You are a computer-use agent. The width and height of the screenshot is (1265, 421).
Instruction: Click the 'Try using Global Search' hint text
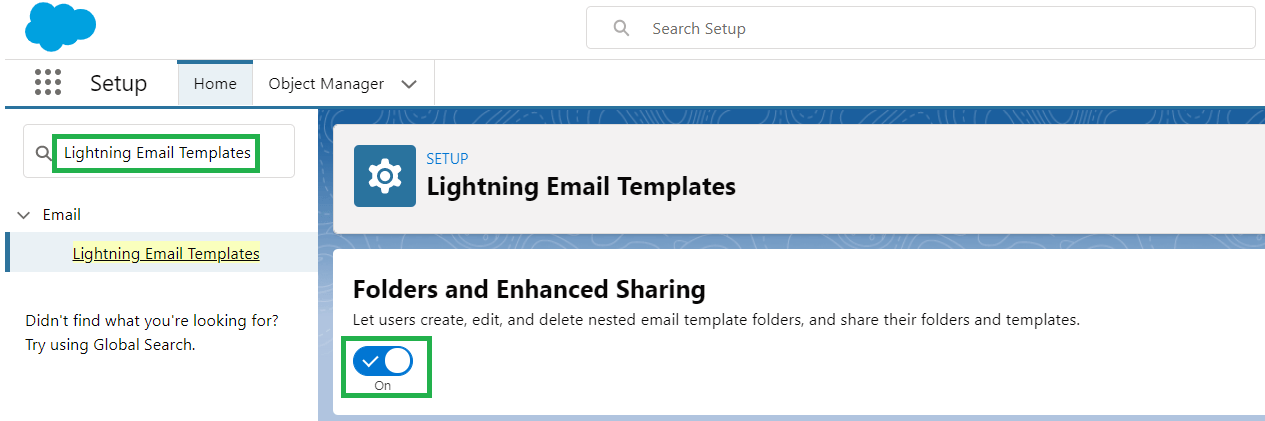click(110, 345)
